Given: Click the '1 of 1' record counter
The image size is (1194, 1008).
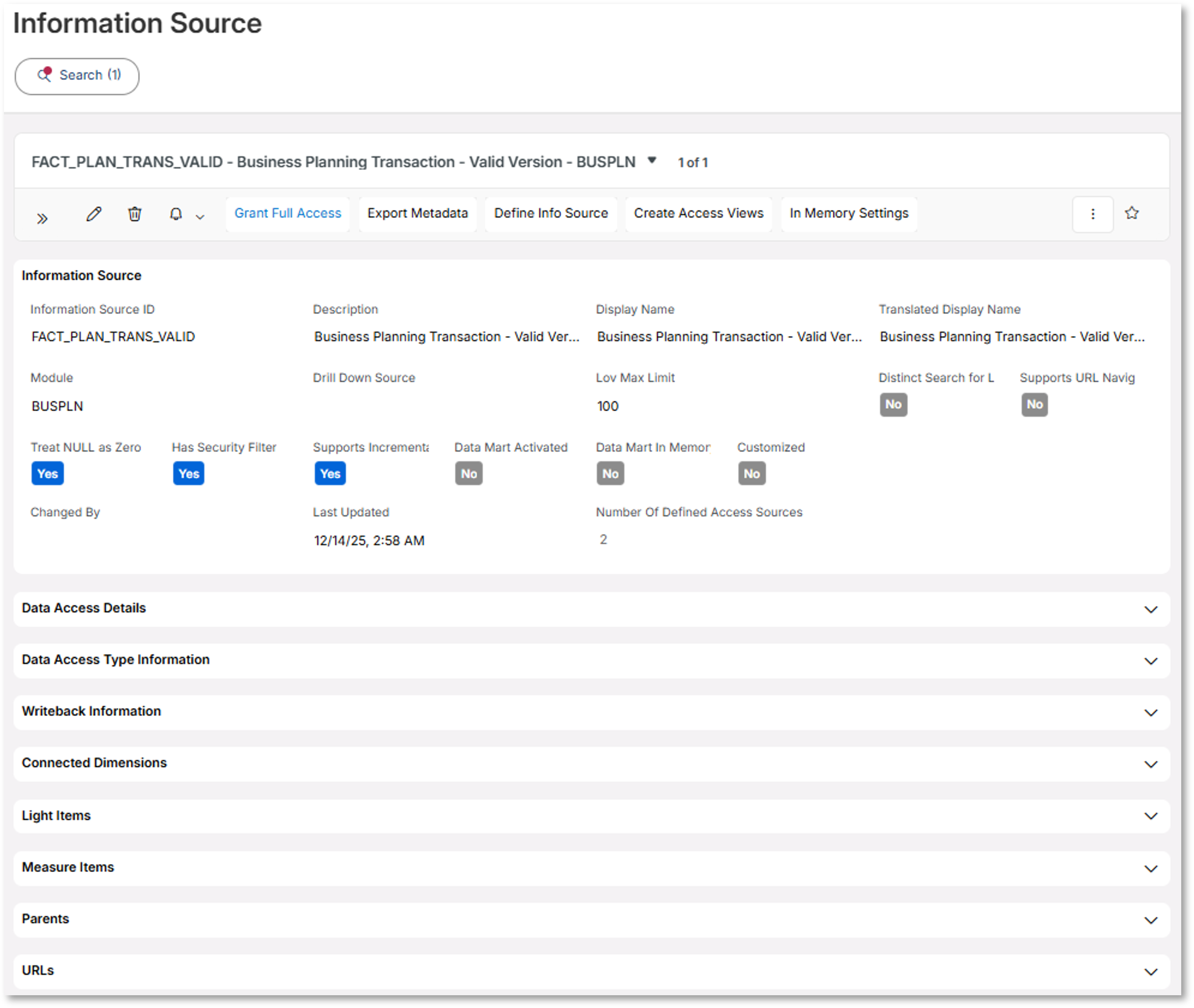Looking at the screenshot, I should (693, 163).
